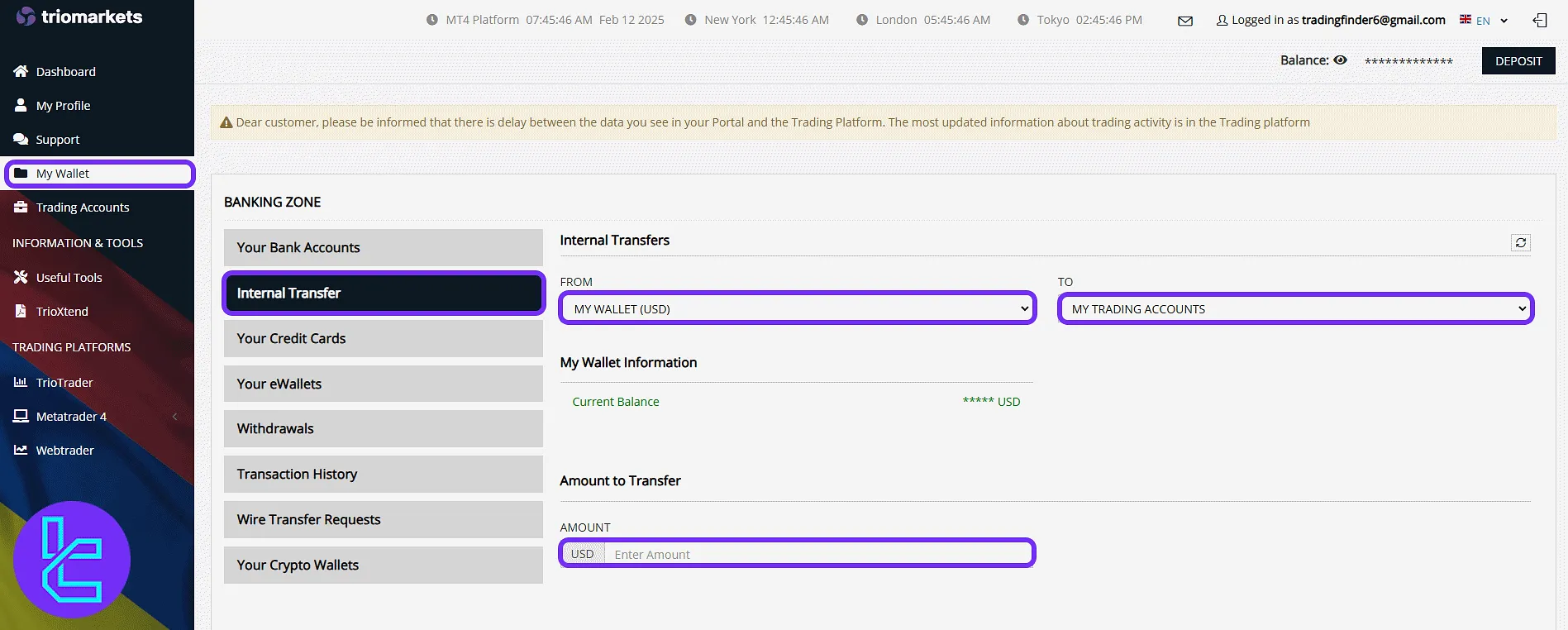Click the Trading Accounts briefcase icon
Image resolution: width=1568 pixels, height=630 pixels.
[21, 207]
